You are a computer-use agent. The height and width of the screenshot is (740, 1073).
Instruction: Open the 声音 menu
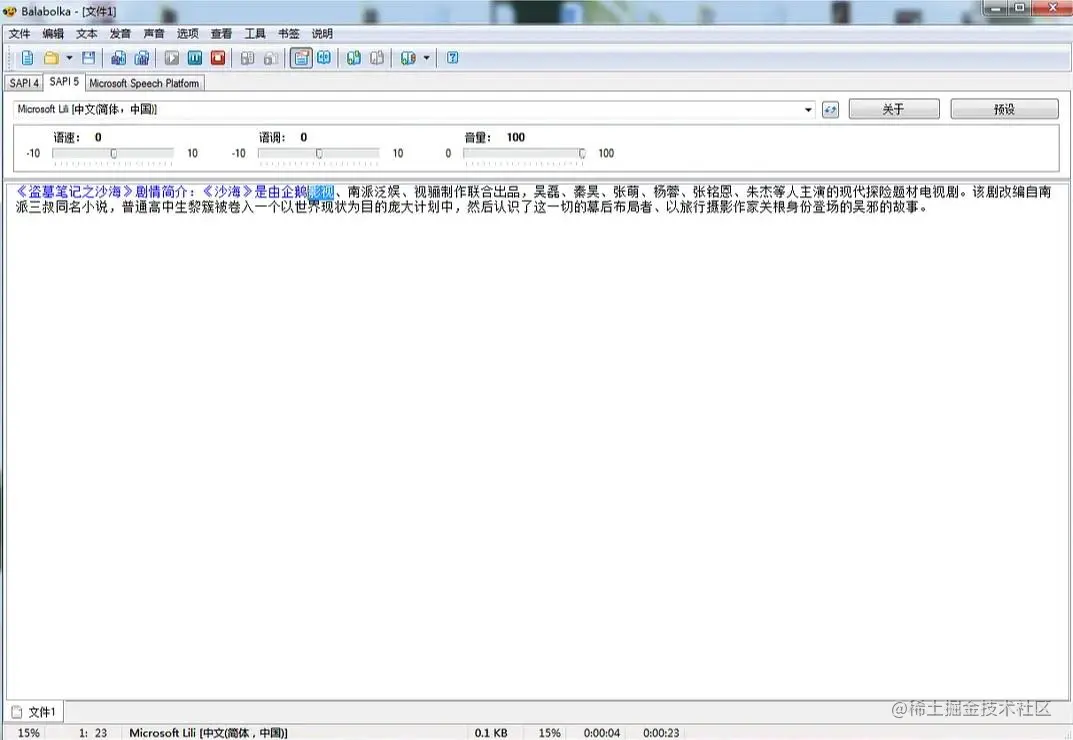click(154, 34)
